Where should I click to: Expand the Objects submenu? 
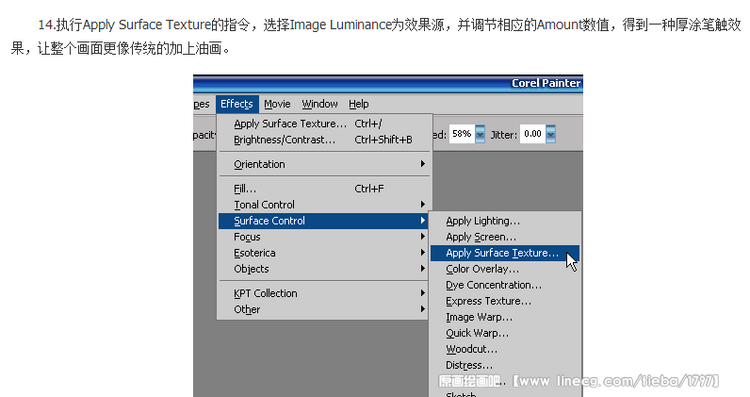coord(324,269)
